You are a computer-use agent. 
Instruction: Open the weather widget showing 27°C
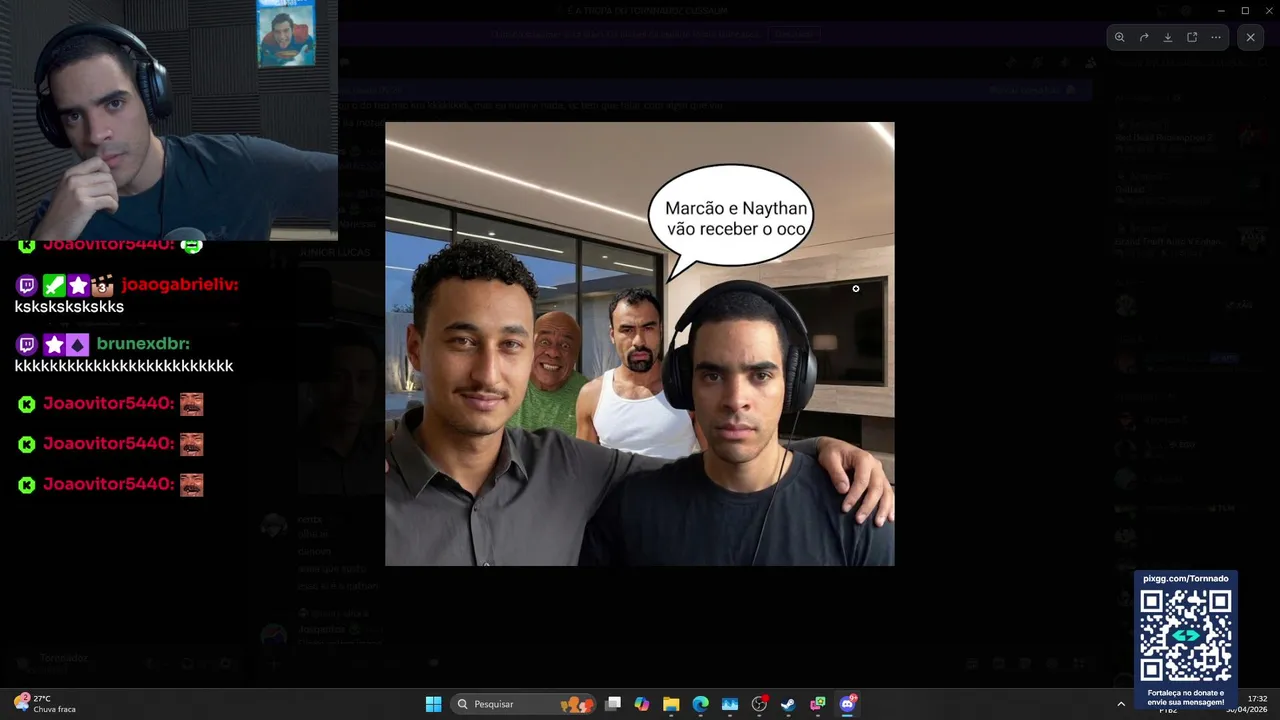[45, 704]
